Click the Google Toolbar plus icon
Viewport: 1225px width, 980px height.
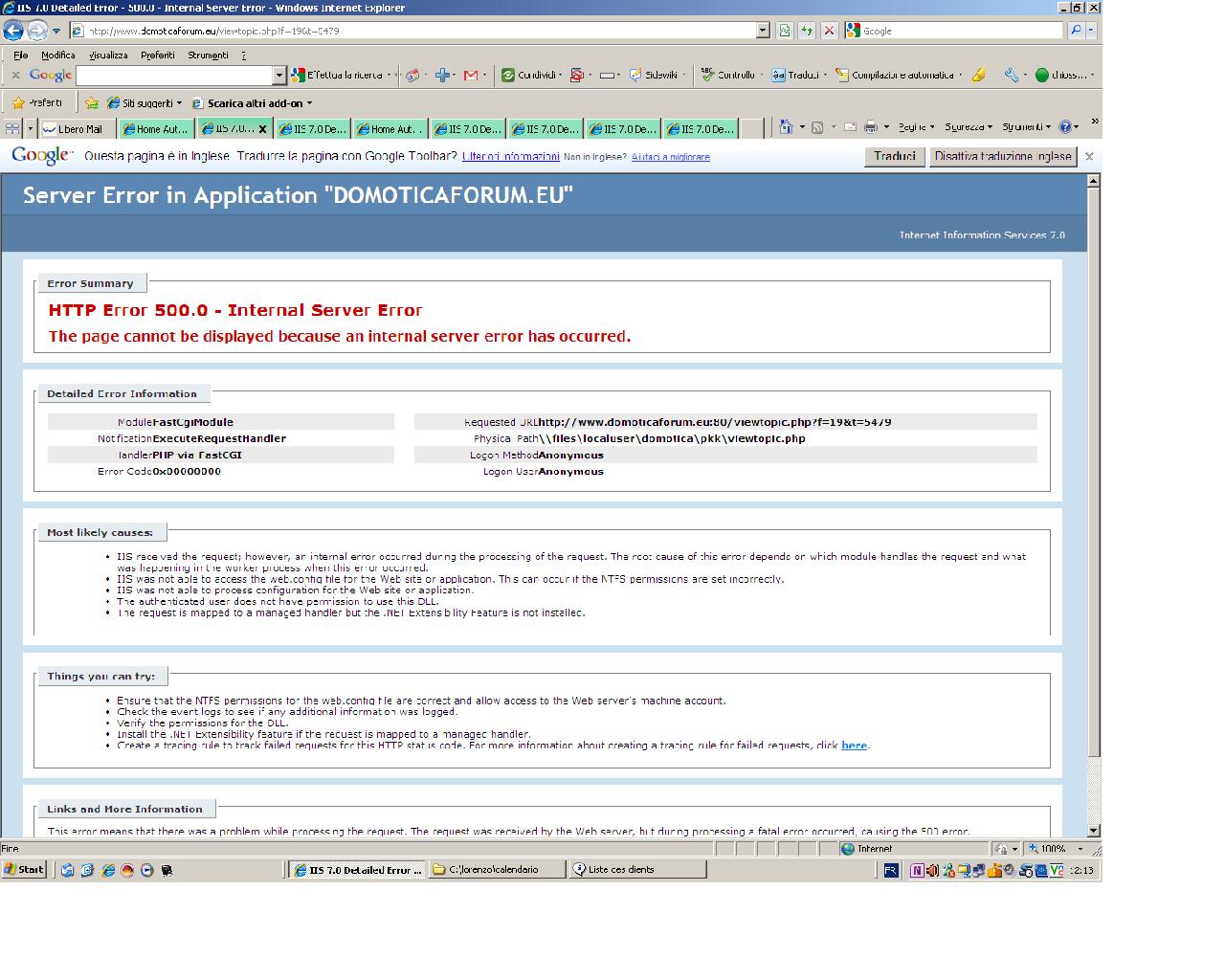442,75
